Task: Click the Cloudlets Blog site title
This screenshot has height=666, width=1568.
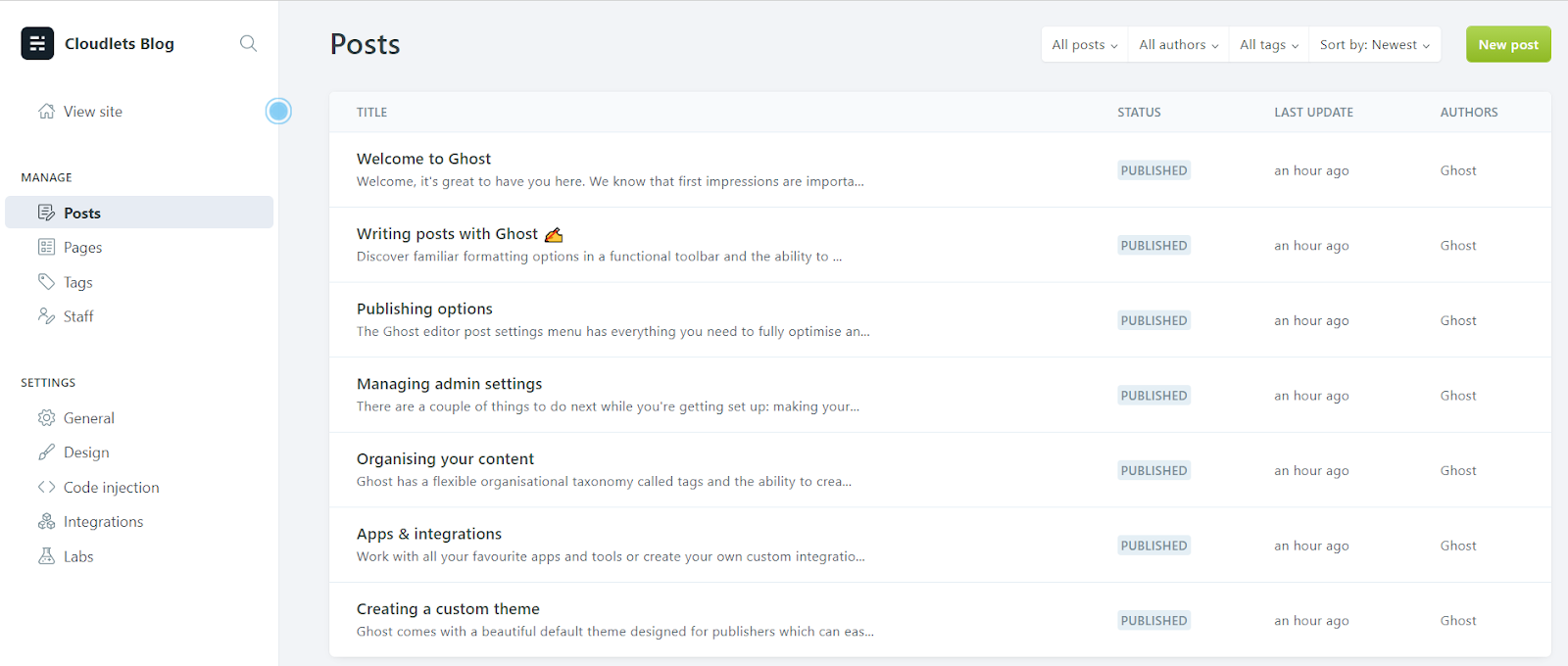Action: (120, 43)
